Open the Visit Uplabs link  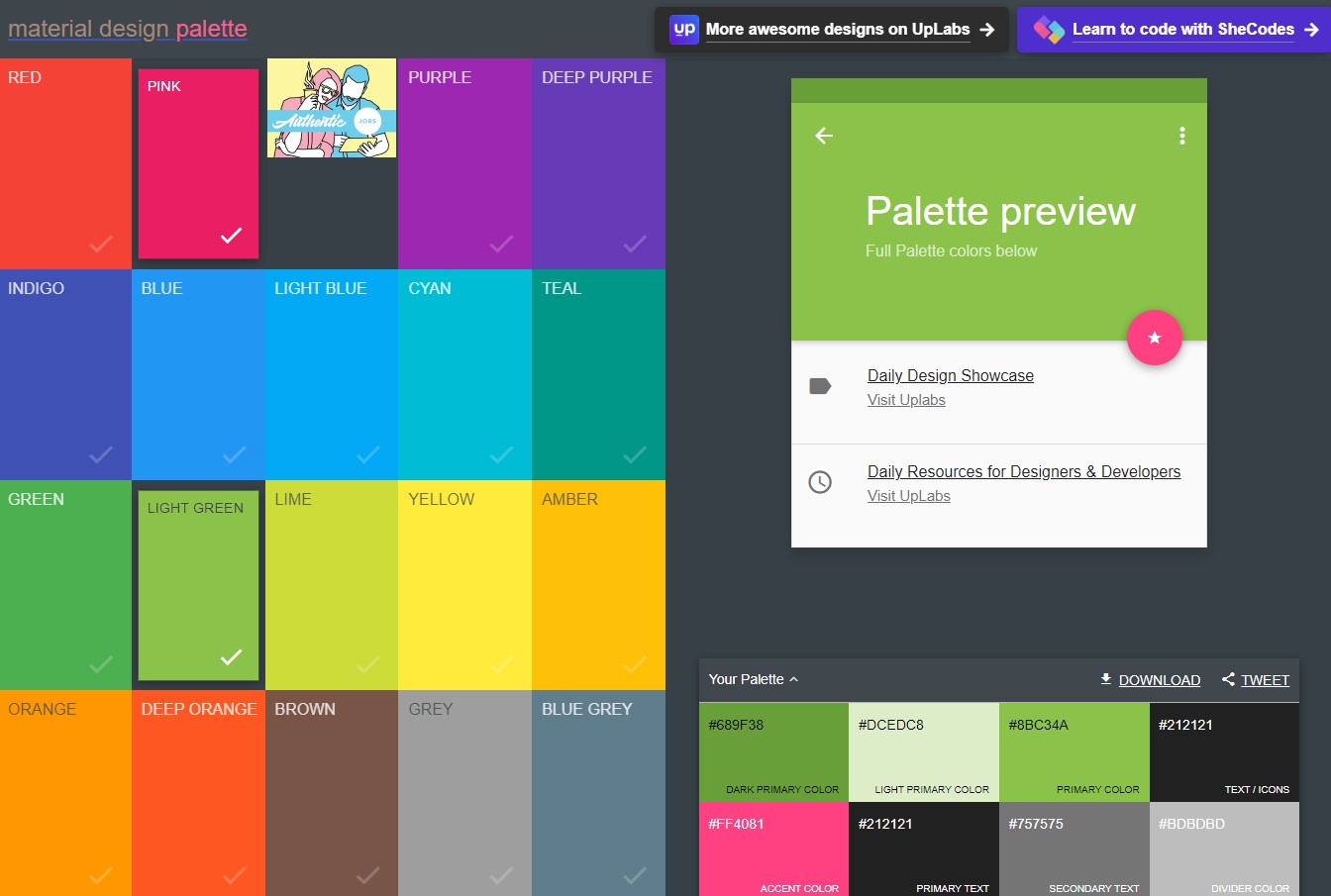(x=905, y=399)
